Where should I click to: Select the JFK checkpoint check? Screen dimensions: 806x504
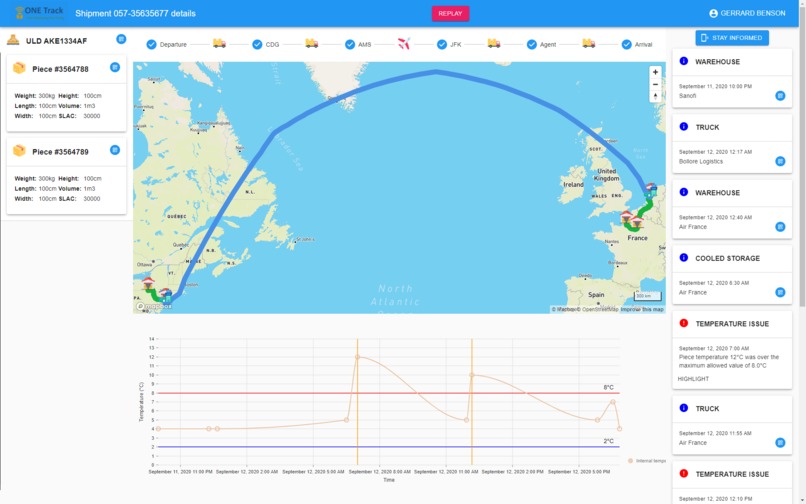[x=442, y=44]
